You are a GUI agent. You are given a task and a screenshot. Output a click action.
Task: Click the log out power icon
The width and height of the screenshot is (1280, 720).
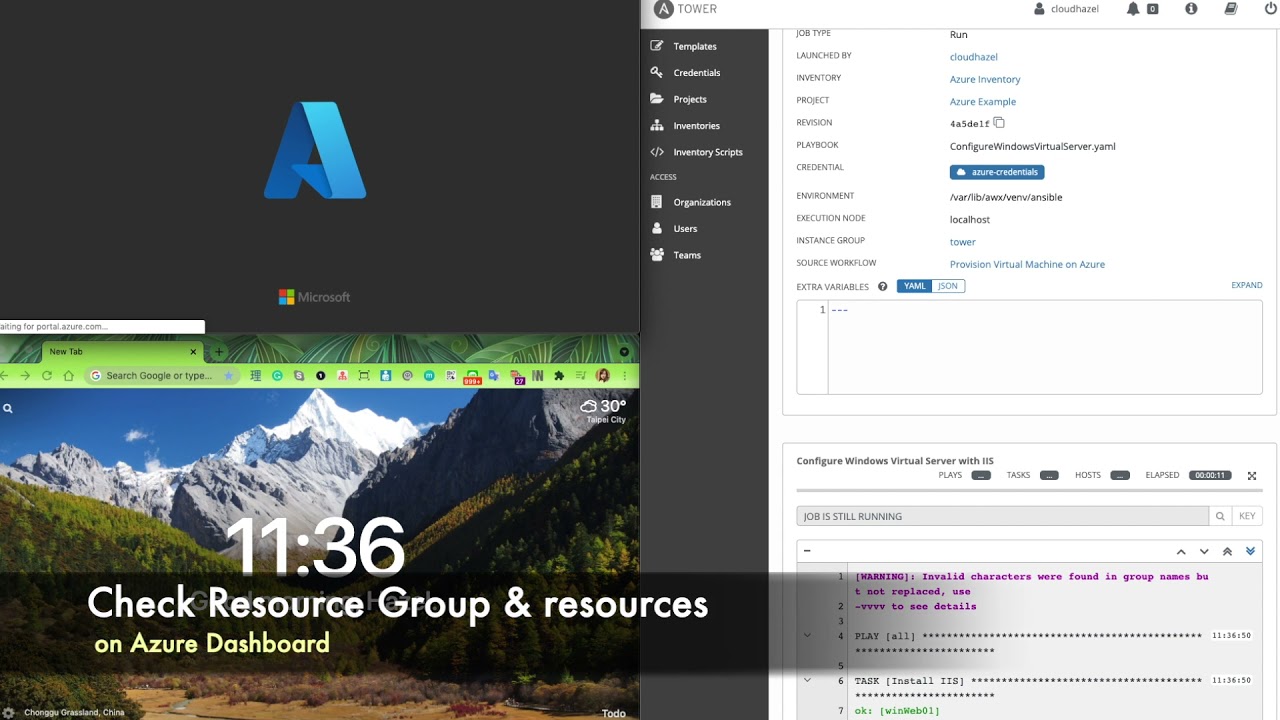point(1271,9)
